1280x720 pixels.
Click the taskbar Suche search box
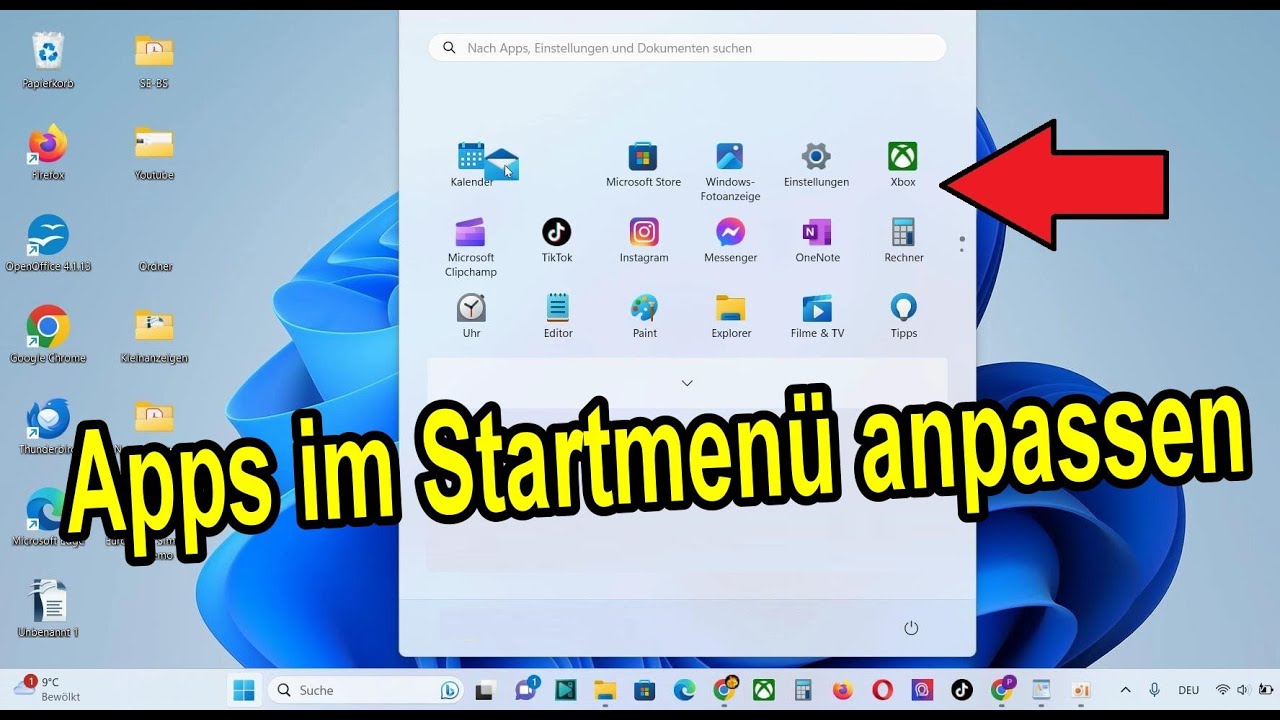(x=366, y=690)
